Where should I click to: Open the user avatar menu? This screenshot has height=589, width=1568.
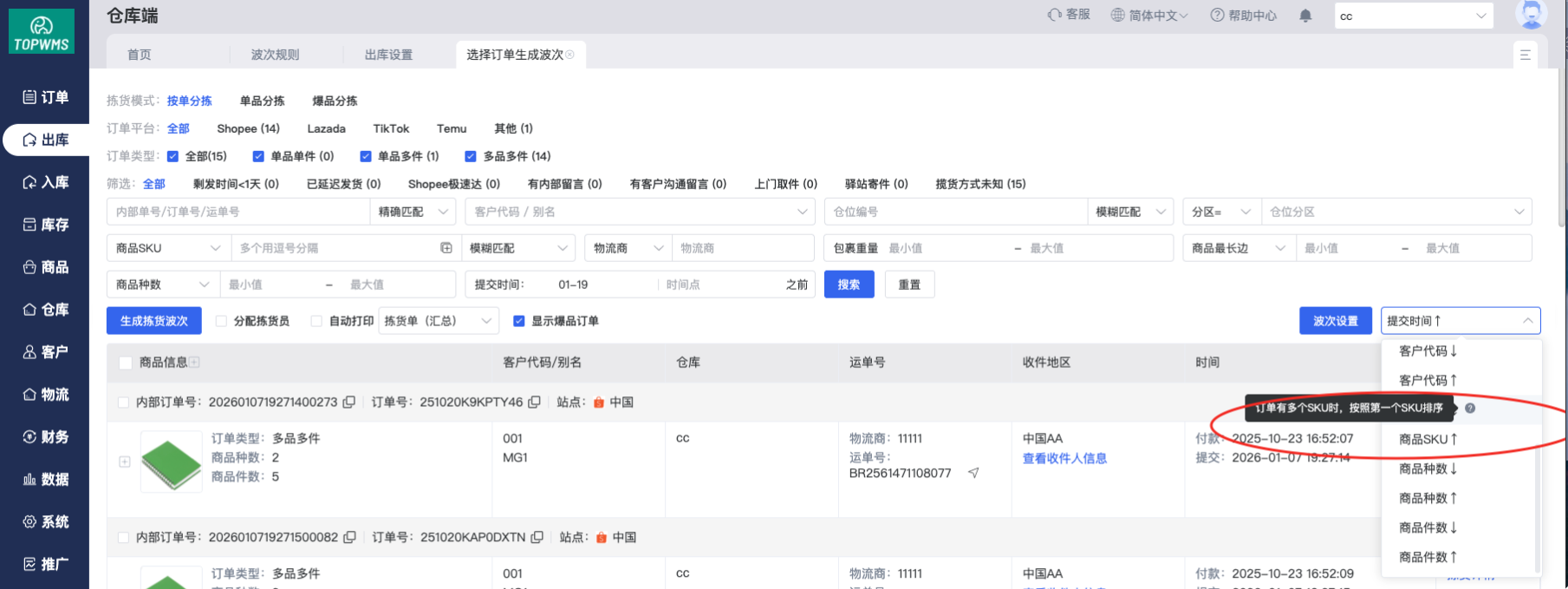point(1531,14)
